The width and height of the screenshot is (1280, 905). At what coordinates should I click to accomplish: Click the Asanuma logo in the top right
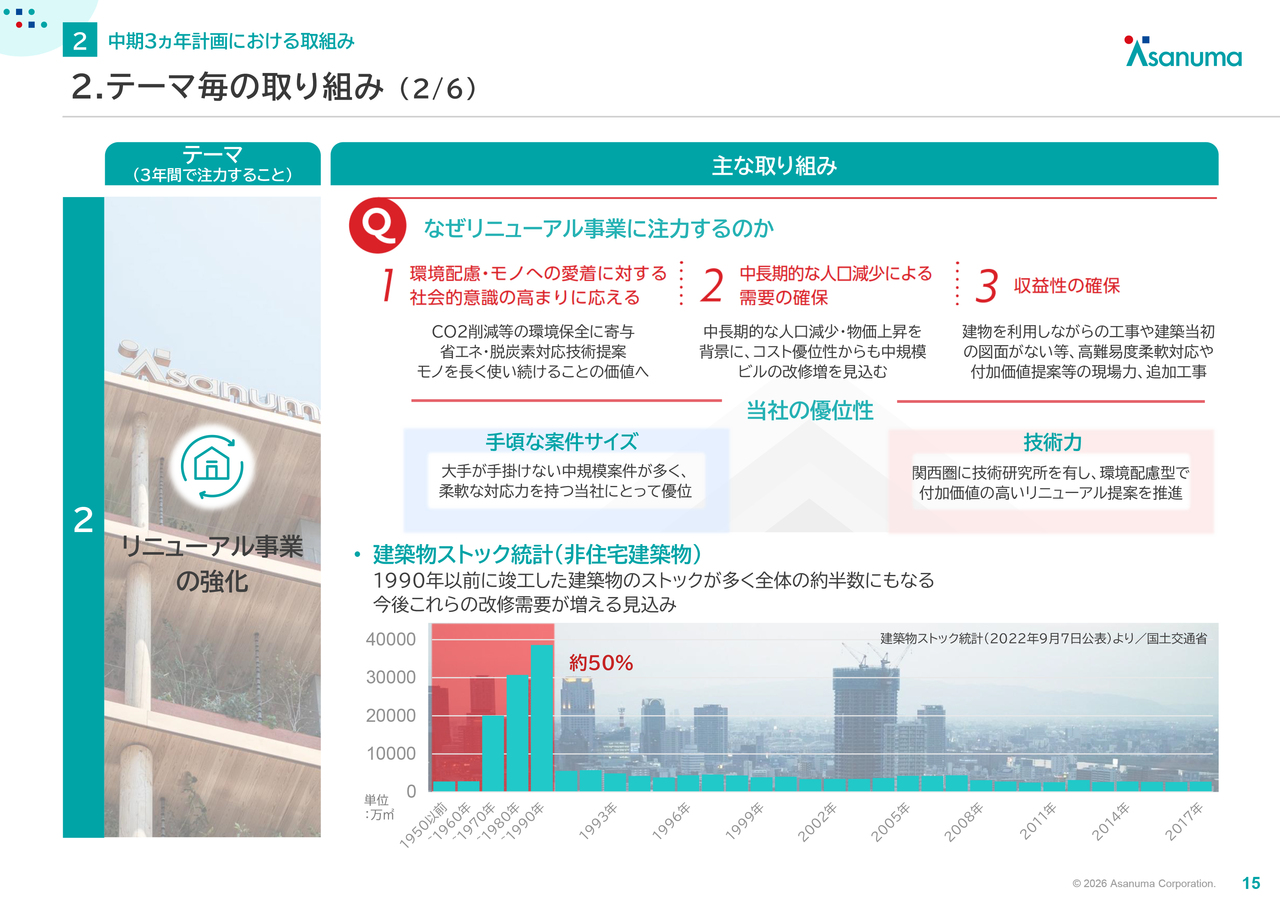tap(1183, 53)
